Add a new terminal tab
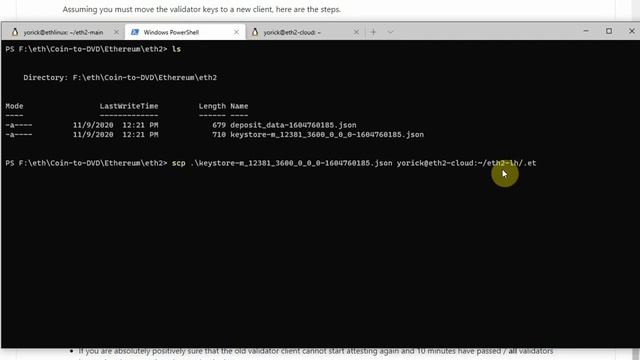Image resolution: width=640 pixels, height=360 pixels. click(x=373, y=32)
